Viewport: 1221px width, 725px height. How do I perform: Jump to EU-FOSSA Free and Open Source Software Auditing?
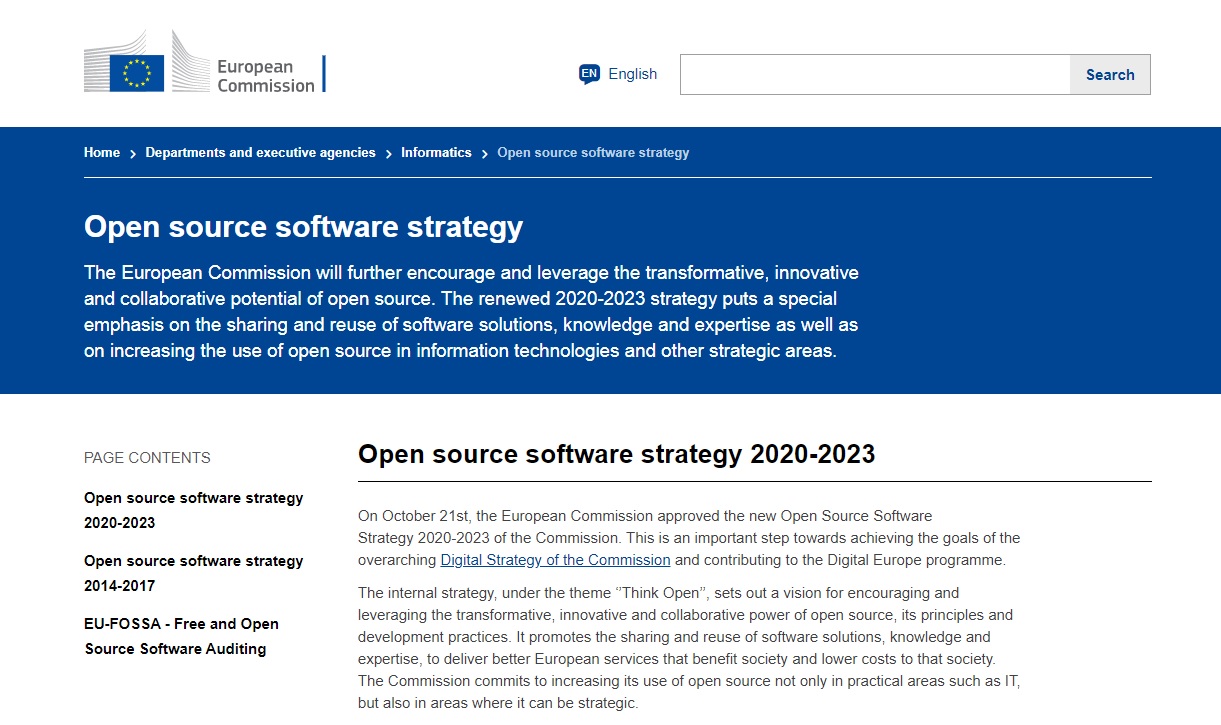pyautogui.click(x=181, y=636)
